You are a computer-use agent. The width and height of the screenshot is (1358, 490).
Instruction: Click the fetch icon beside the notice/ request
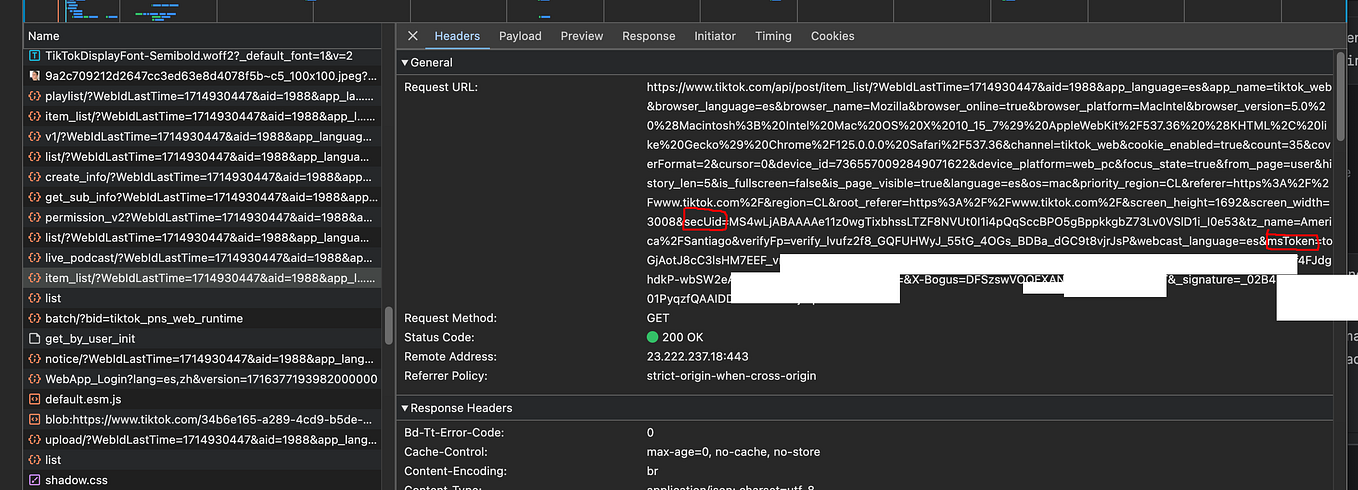pyautogui.click(x=35, y=359)
